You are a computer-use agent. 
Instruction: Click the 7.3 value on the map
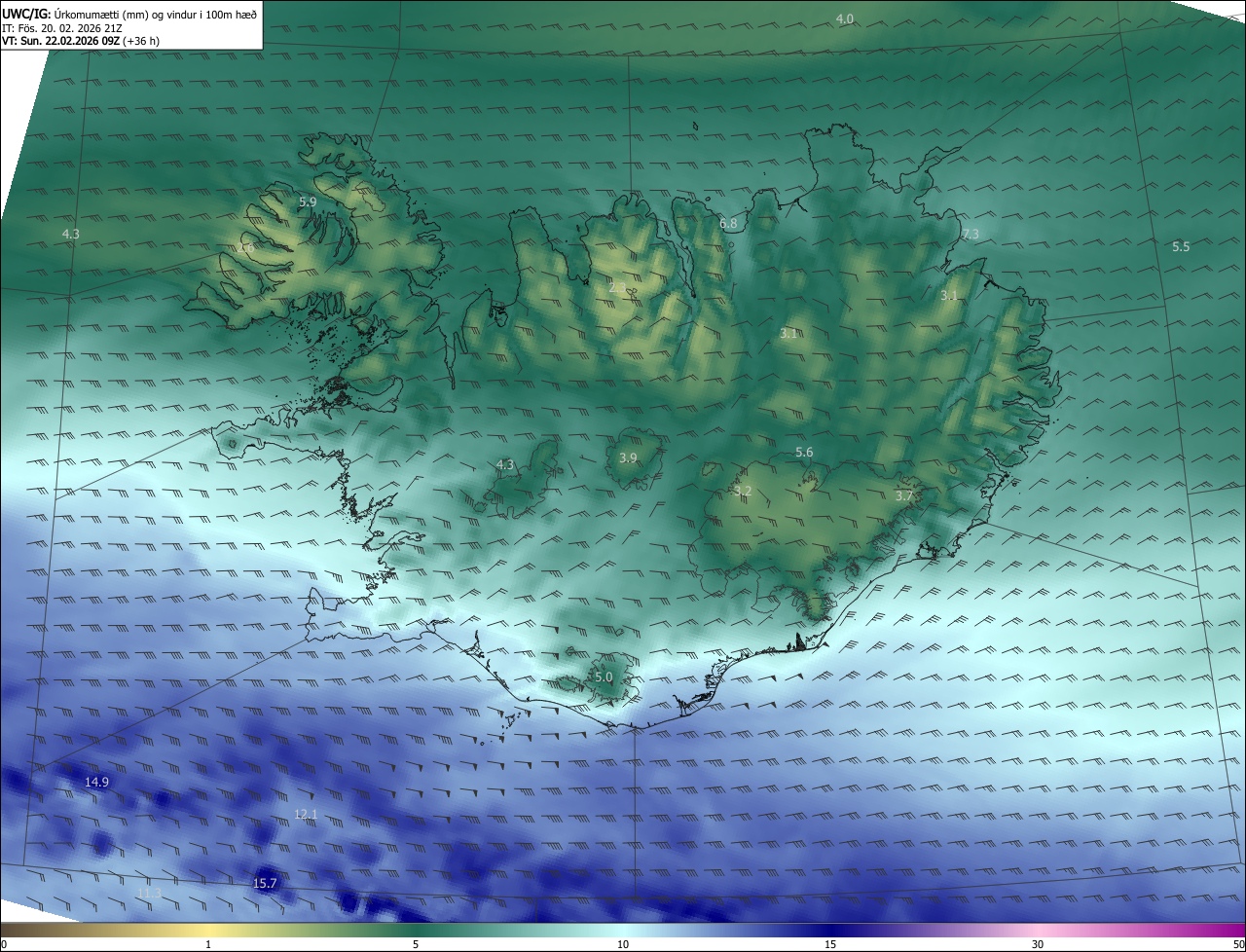coord(971,235)
